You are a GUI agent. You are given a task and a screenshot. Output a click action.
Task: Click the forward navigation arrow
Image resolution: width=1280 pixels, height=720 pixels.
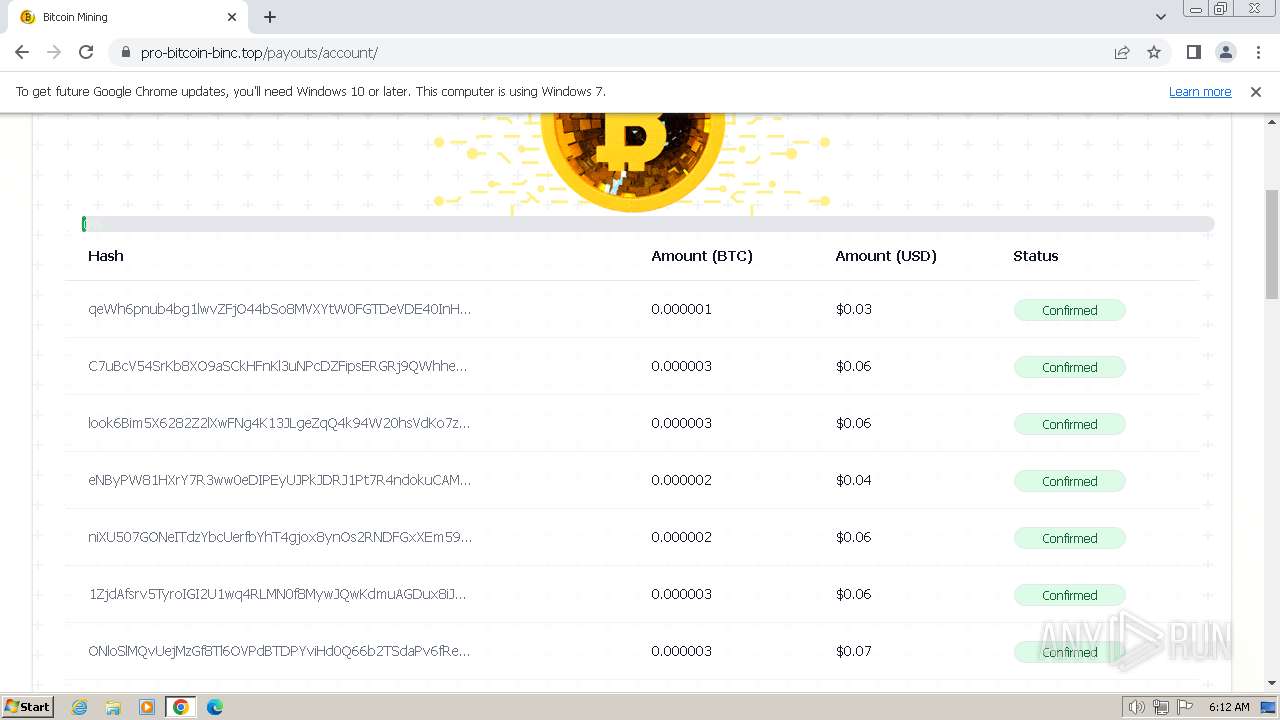[54, 52]
